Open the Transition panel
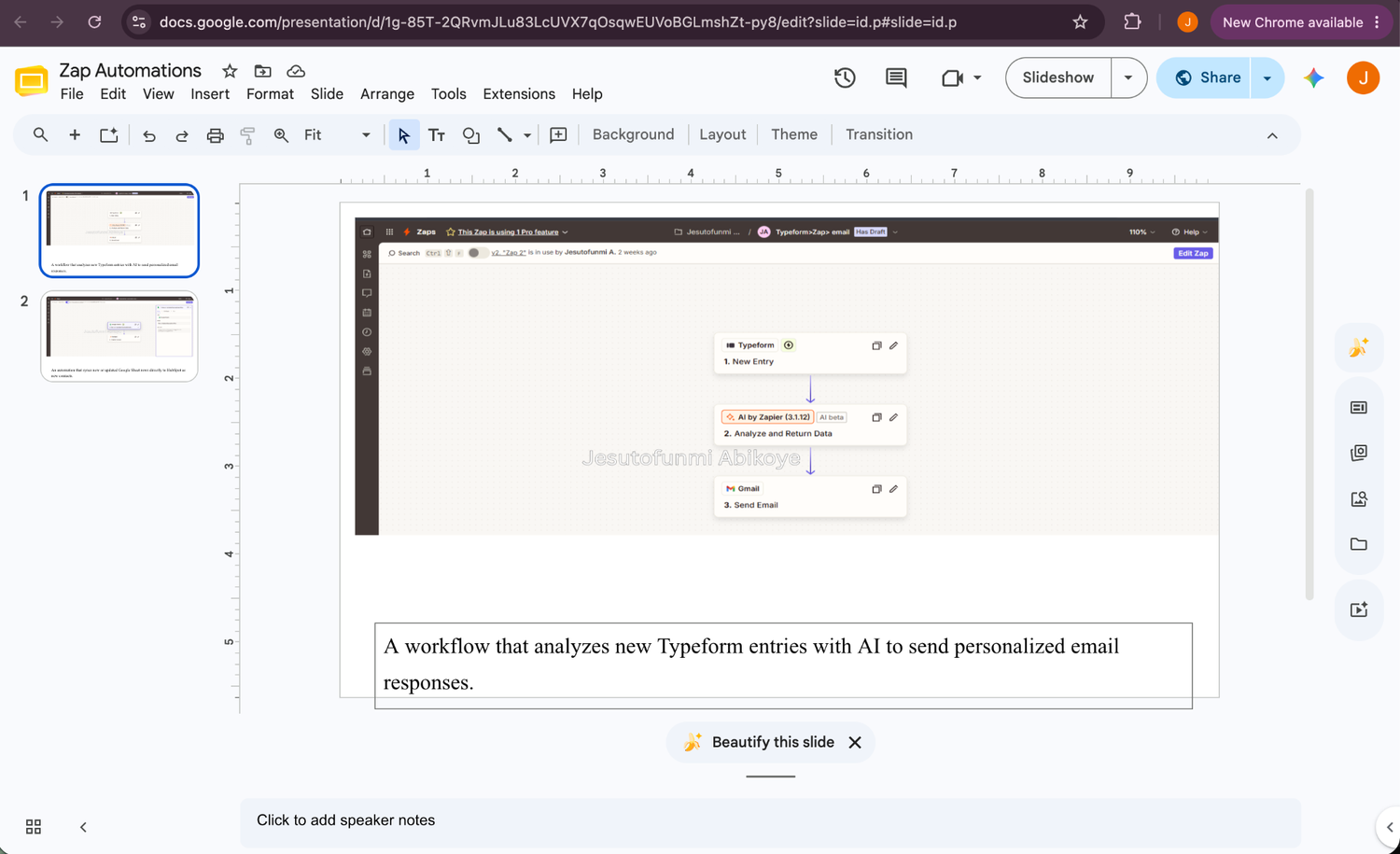The image size is (1400, 854). [x=879, y=134]
